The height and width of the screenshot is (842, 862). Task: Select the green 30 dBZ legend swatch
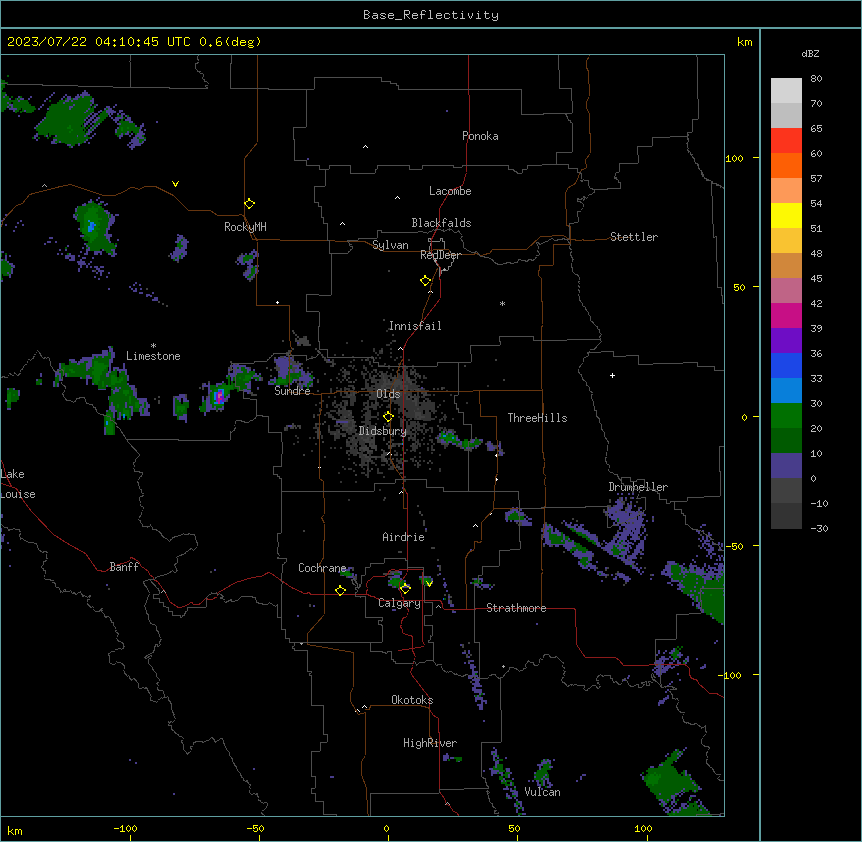pos(786,416)
